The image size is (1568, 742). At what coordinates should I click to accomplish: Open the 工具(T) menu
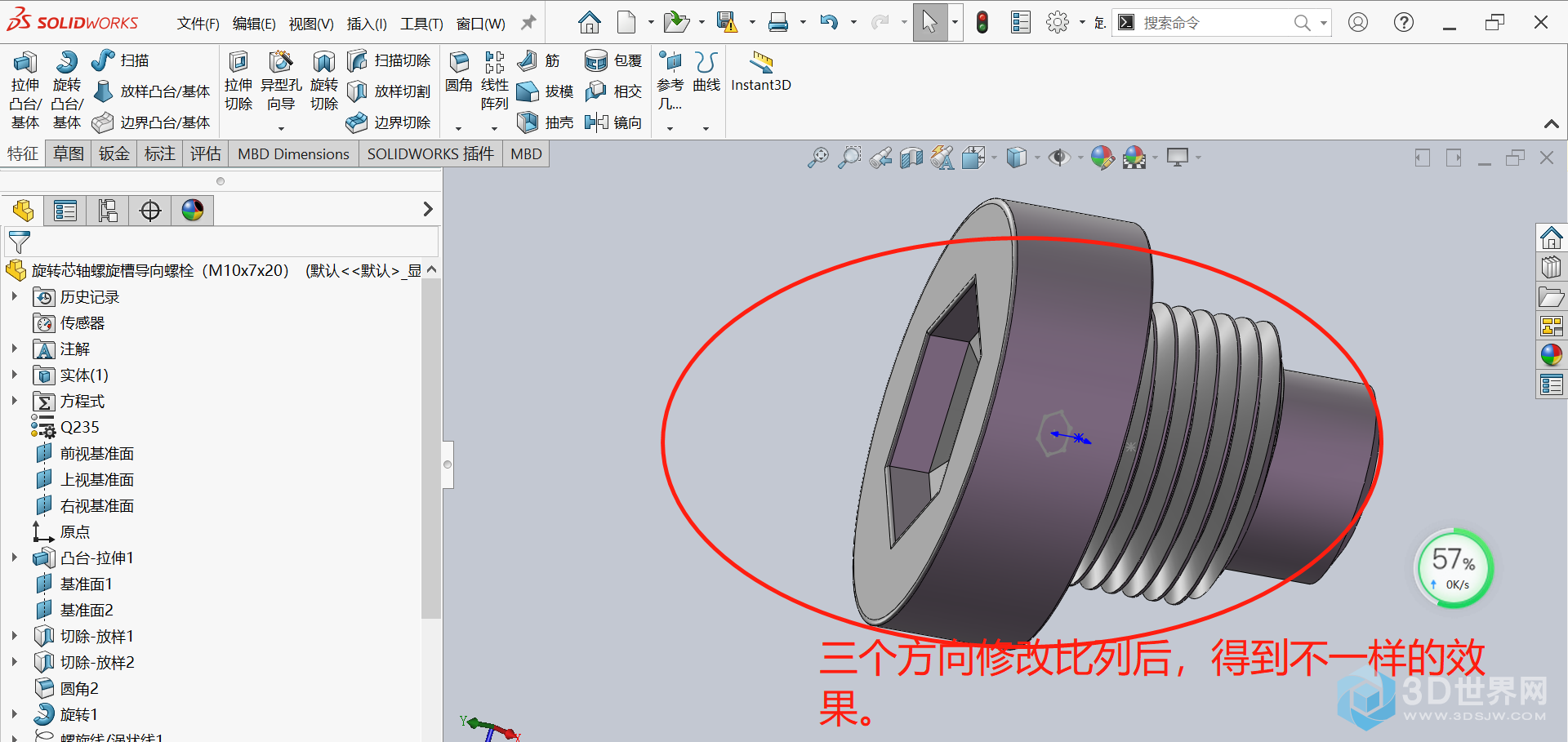click(x=421, y=24)
